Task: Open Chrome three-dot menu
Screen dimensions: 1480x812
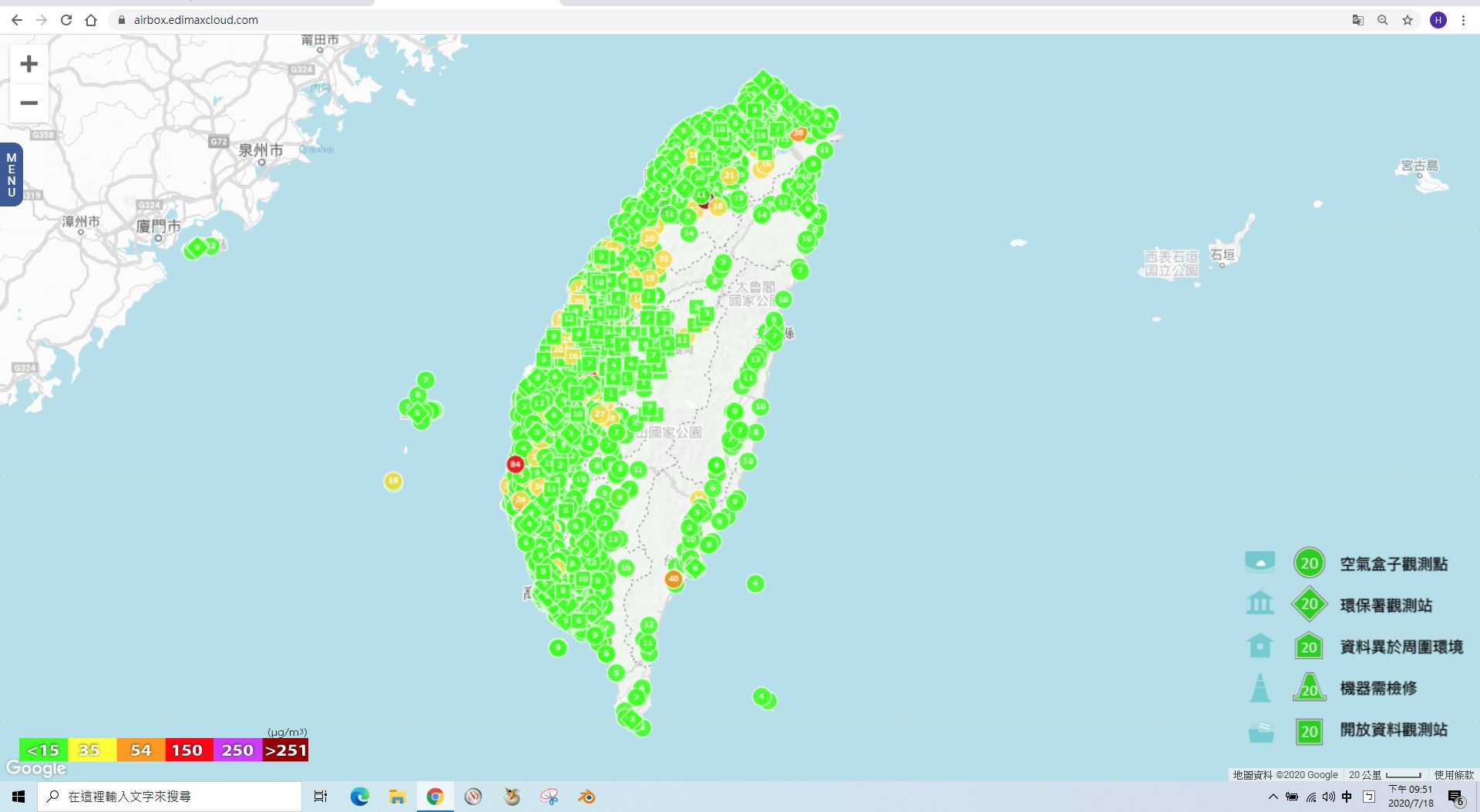Action: coord(1463,20)
